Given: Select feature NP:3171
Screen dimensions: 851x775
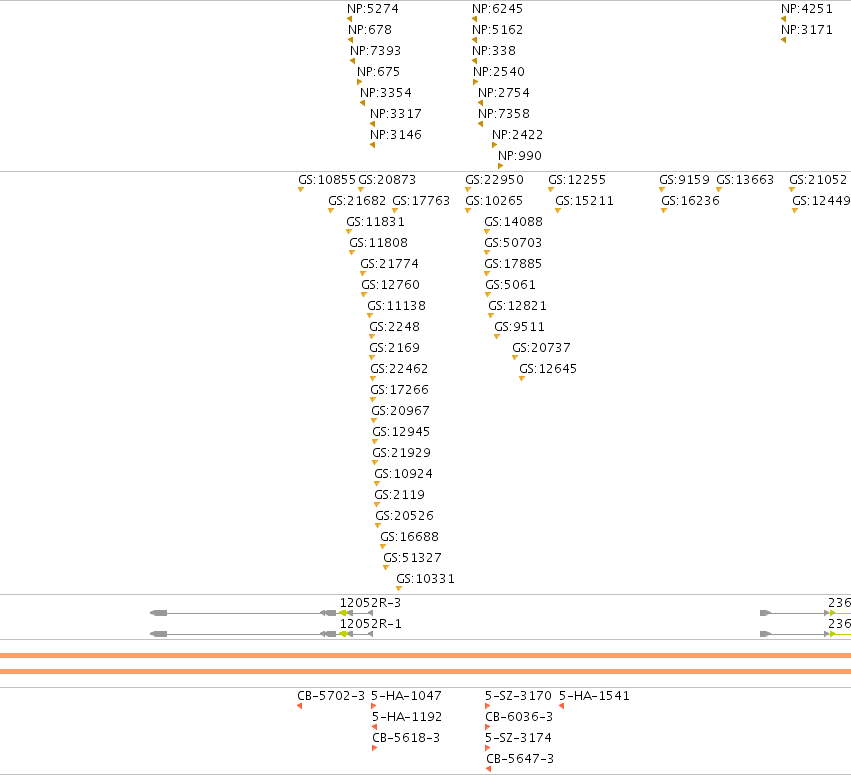Looking at the screenshot, I should (x=807, y=30).
